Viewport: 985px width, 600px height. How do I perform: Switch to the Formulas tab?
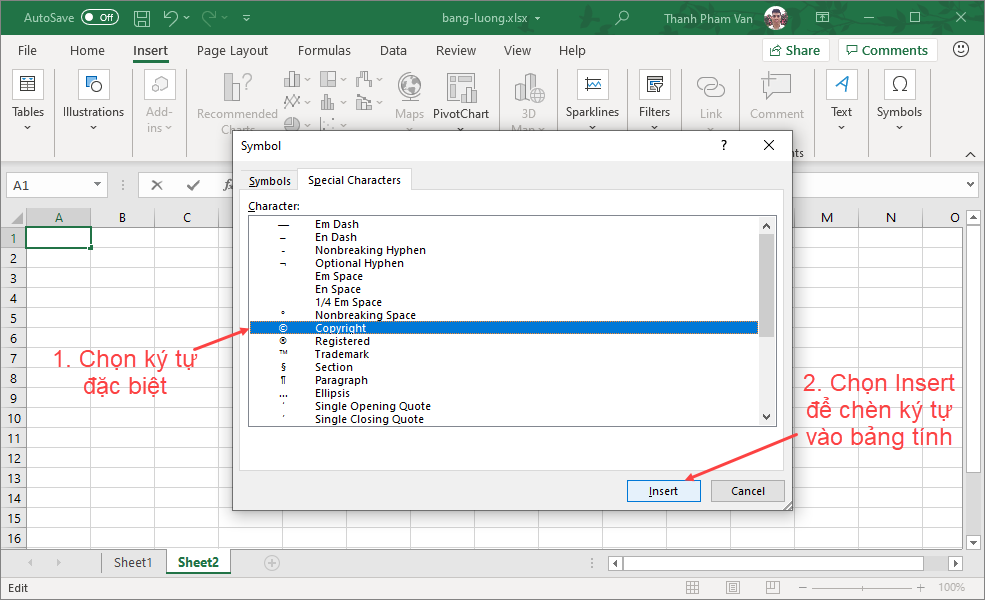click(324, 50)
